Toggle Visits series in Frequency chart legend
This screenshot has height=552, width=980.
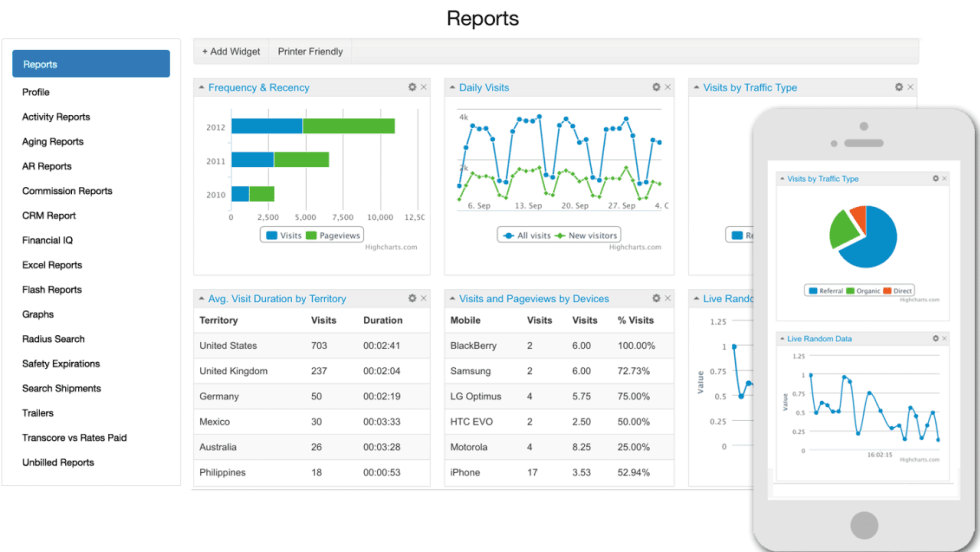click(284, 235)
